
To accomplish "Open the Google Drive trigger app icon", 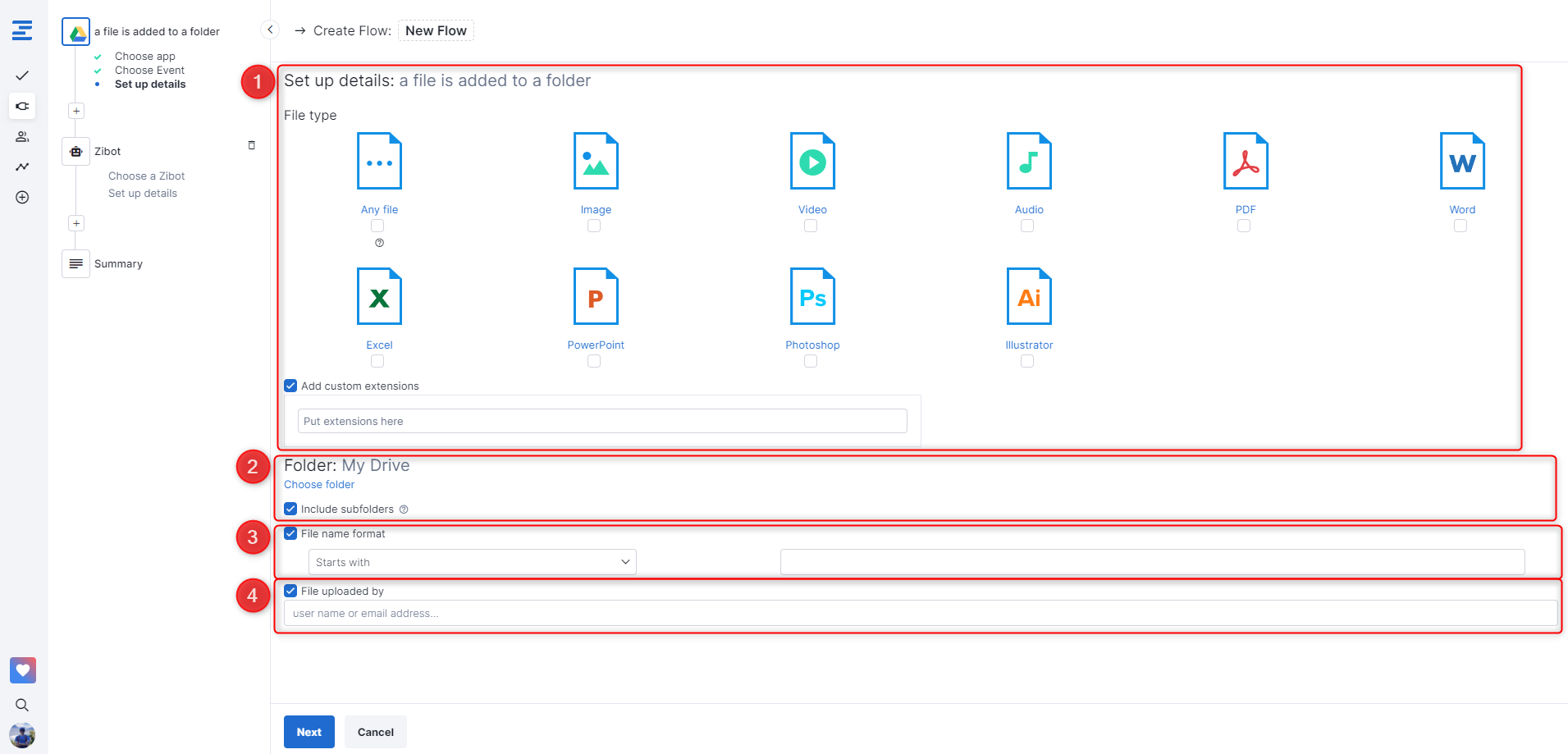I will pyautogui.click(x=76, y=32).
